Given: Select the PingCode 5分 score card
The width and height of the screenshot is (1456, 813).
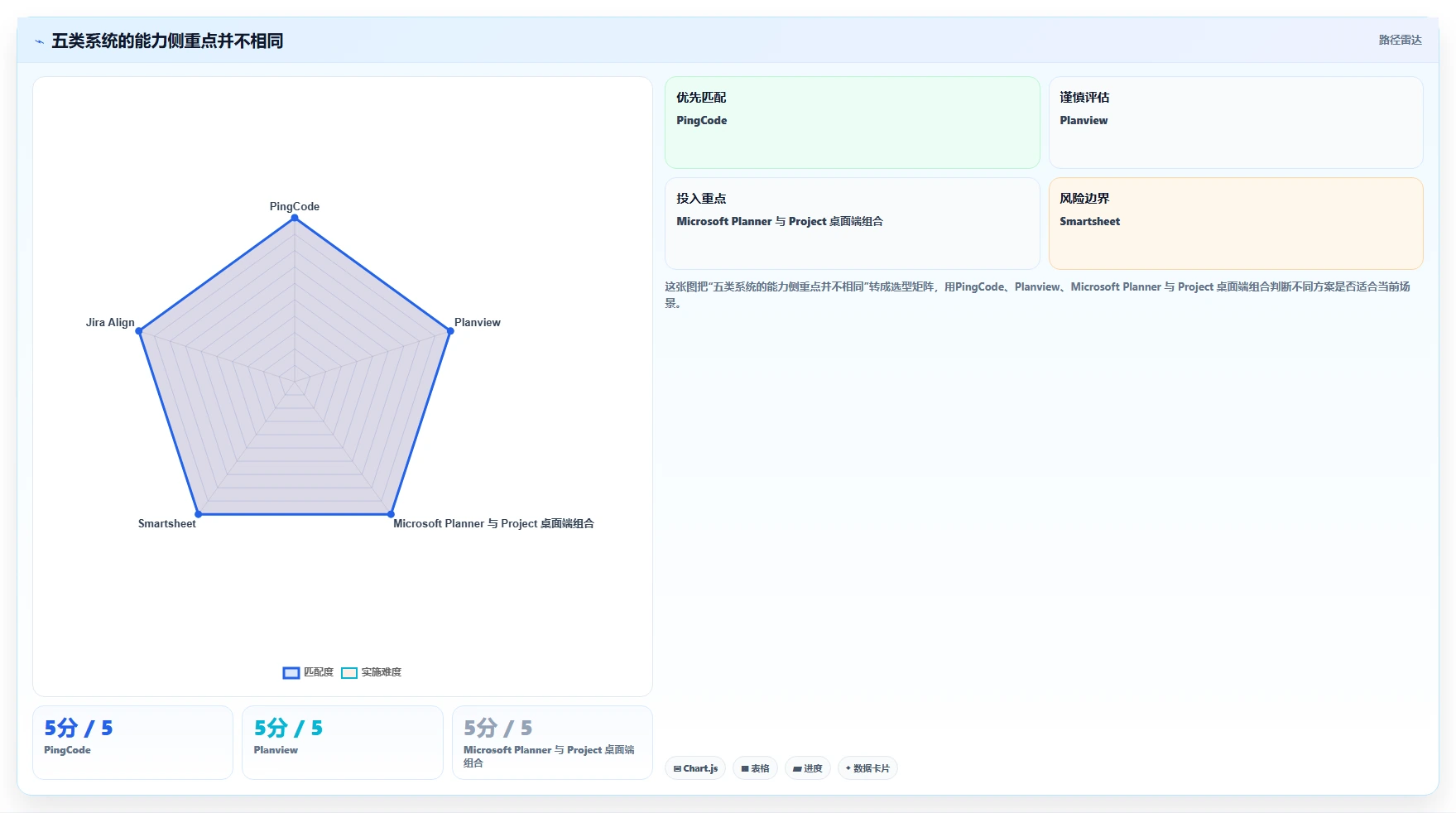Looking at the screenshot, I should 132,743.
